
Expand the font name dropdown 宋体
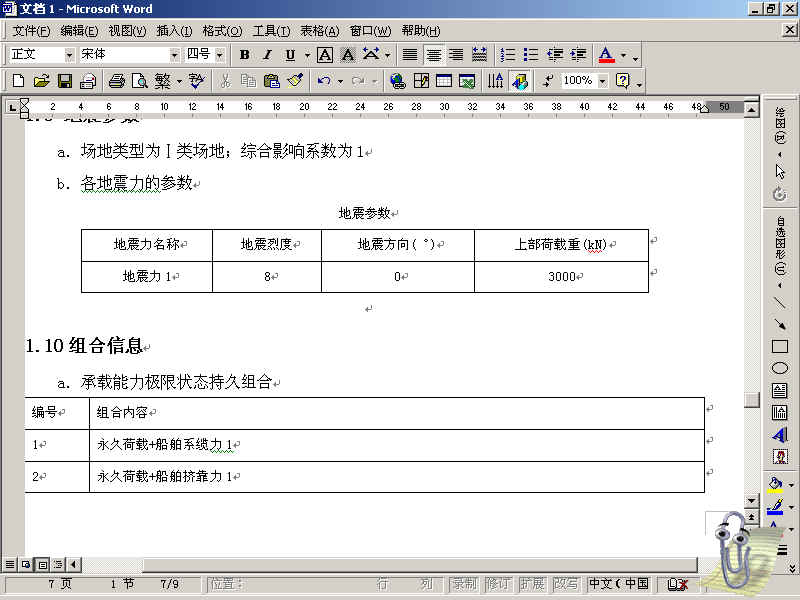(174, 55)
